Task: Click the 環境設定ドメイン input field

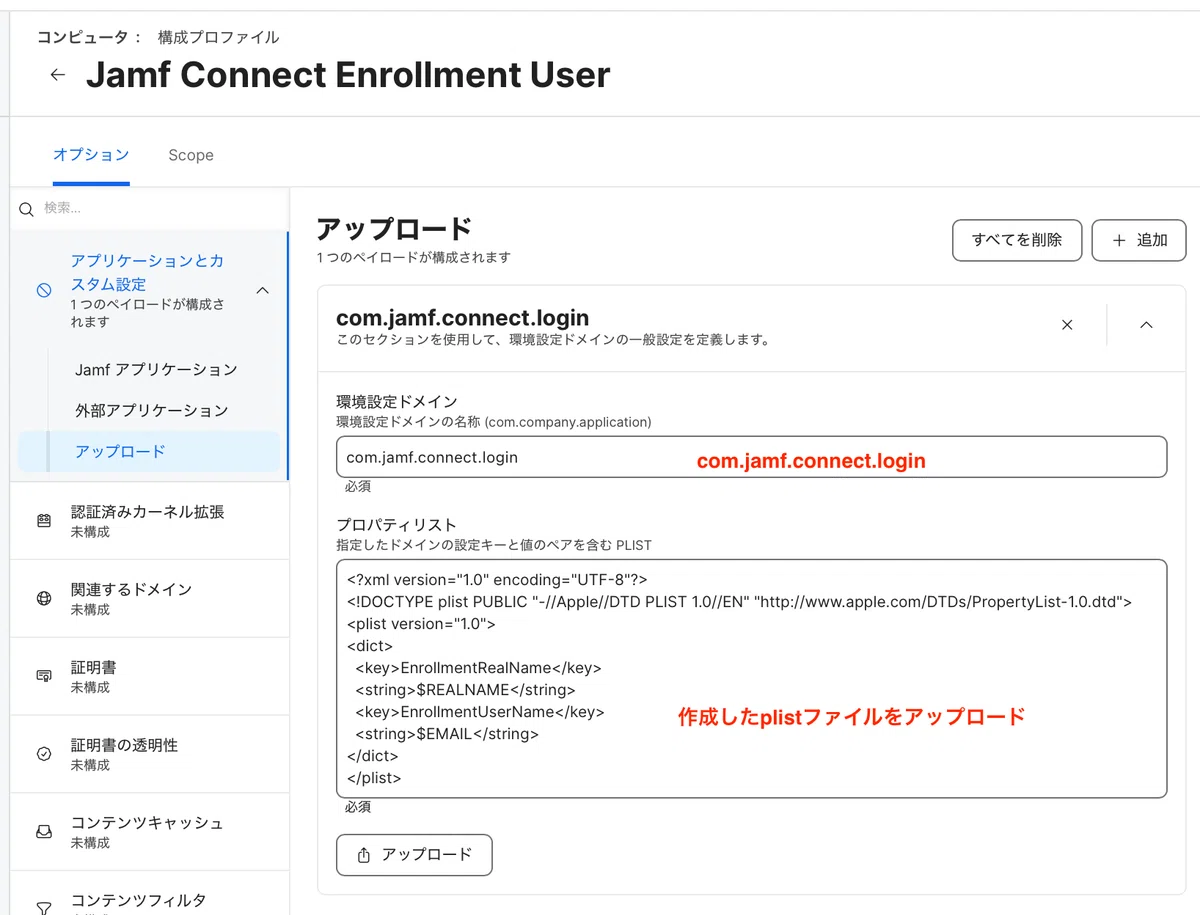Action: 751,457
